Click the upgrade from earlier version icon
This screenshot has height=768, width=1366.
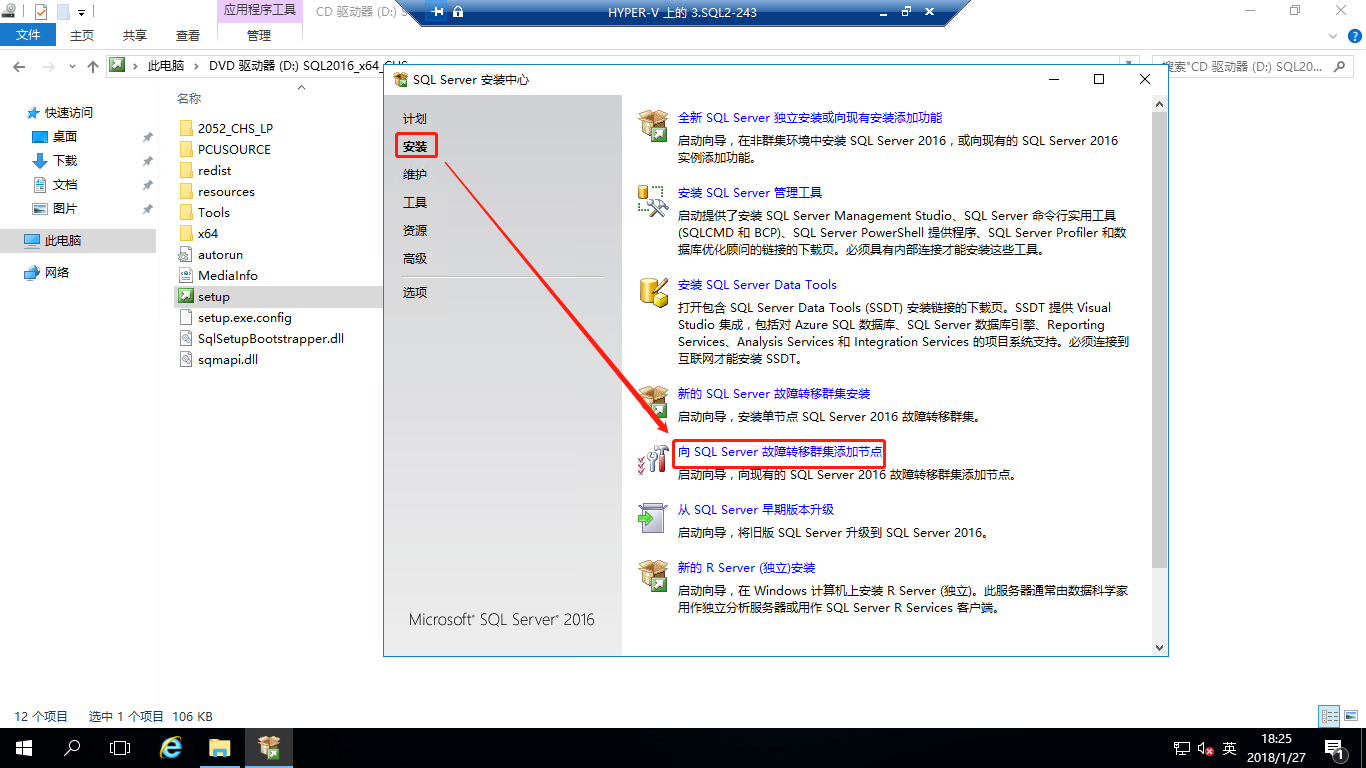(x=653, y=518)
